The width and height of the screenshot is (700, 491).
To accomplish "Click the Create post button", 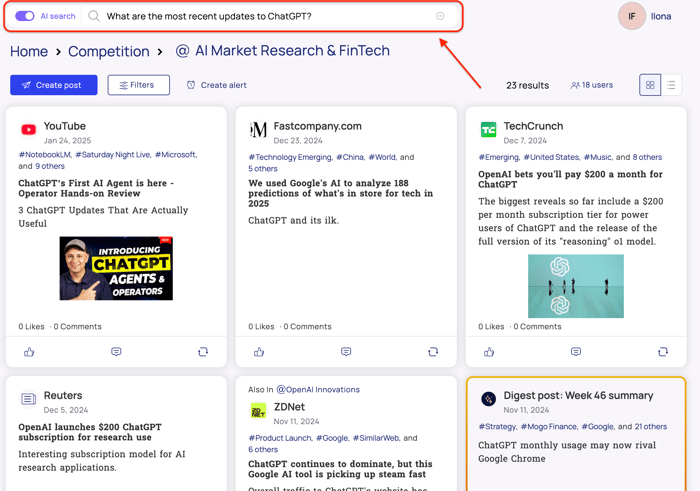I will [53, 85].
